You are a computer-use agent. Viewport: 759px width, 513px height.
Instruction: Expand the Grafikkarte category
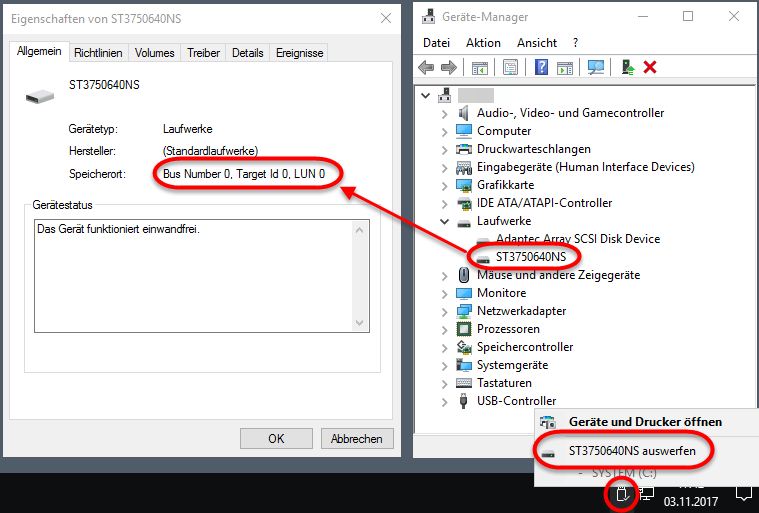[x=445, y=185]
